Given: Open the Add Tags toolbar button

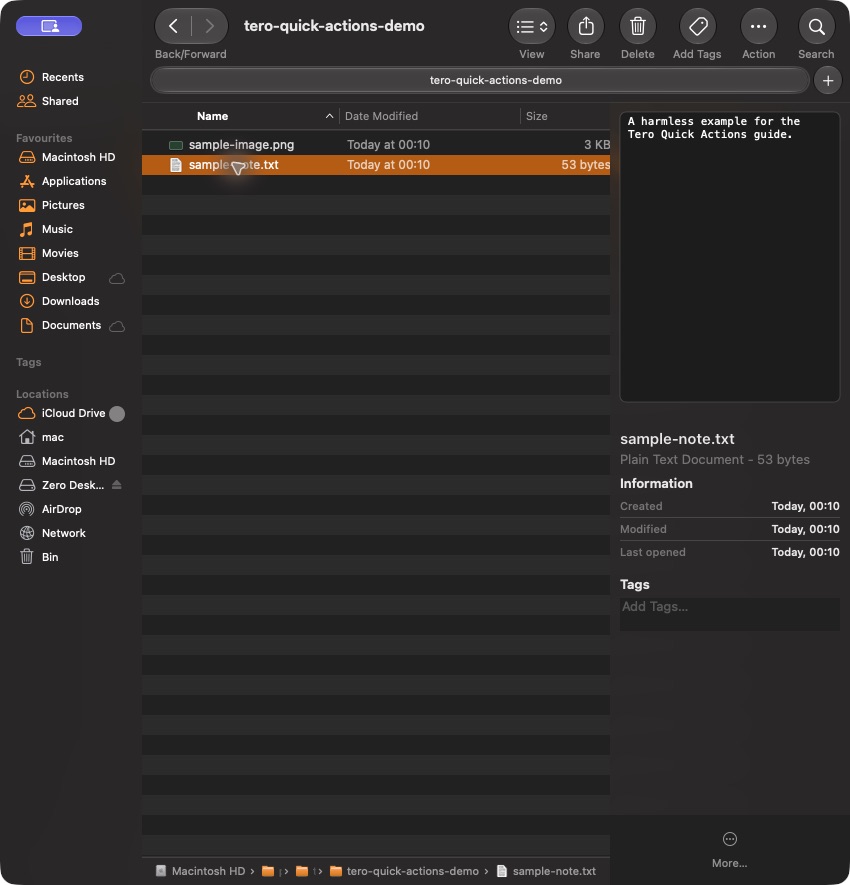Looking at the screenshot, I should (698, 27).
